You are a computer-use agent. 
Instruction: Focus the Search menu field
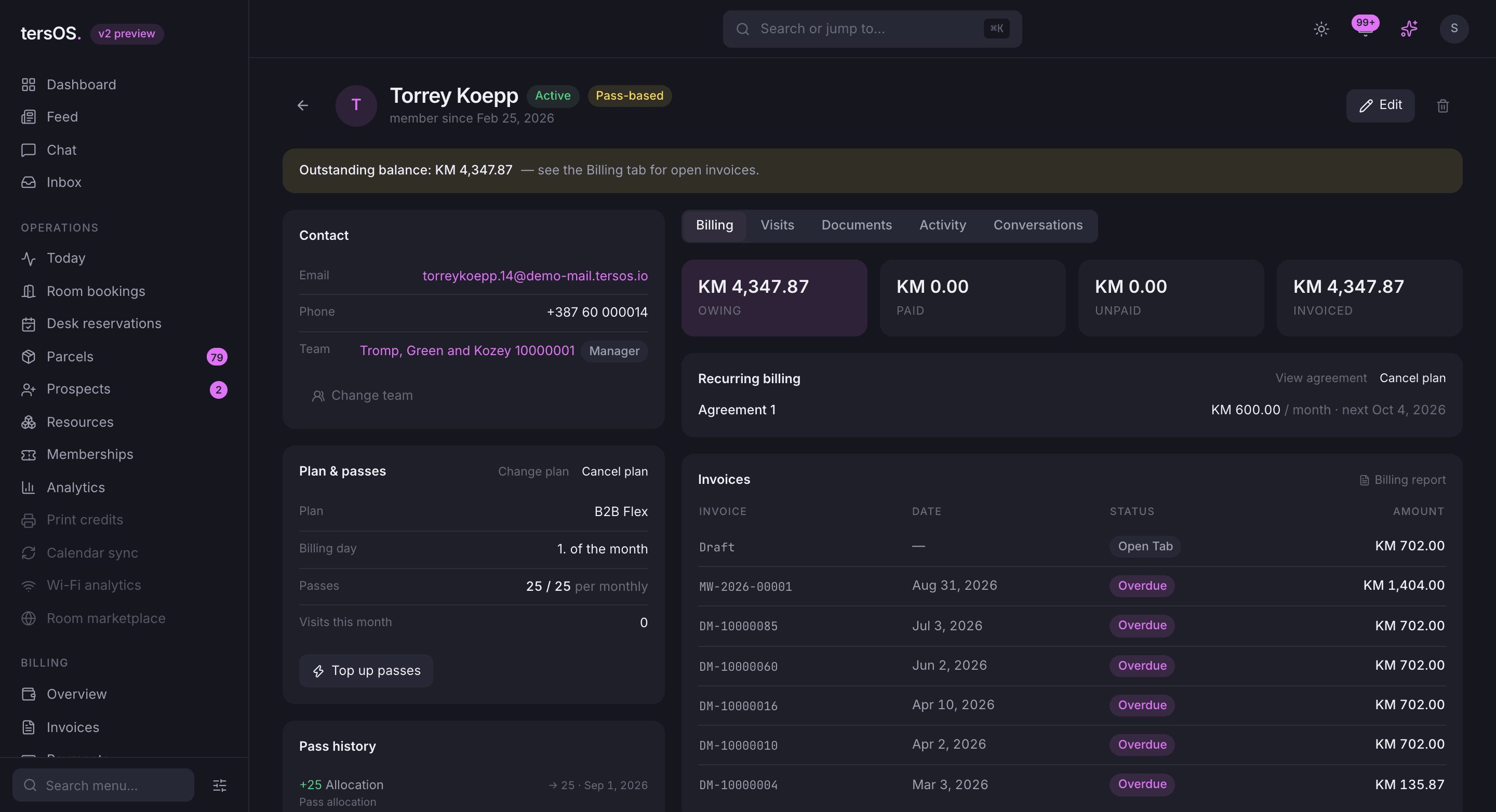(103, 786)
